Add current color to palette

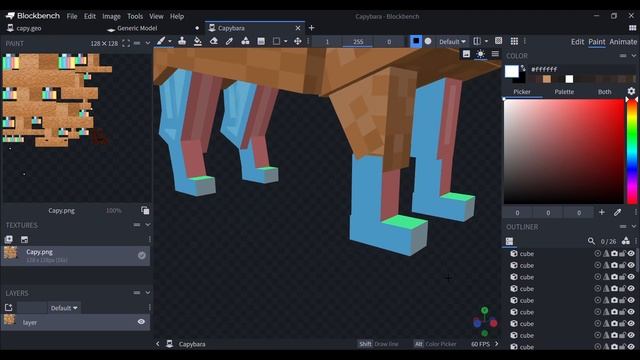tap(602, 212)
